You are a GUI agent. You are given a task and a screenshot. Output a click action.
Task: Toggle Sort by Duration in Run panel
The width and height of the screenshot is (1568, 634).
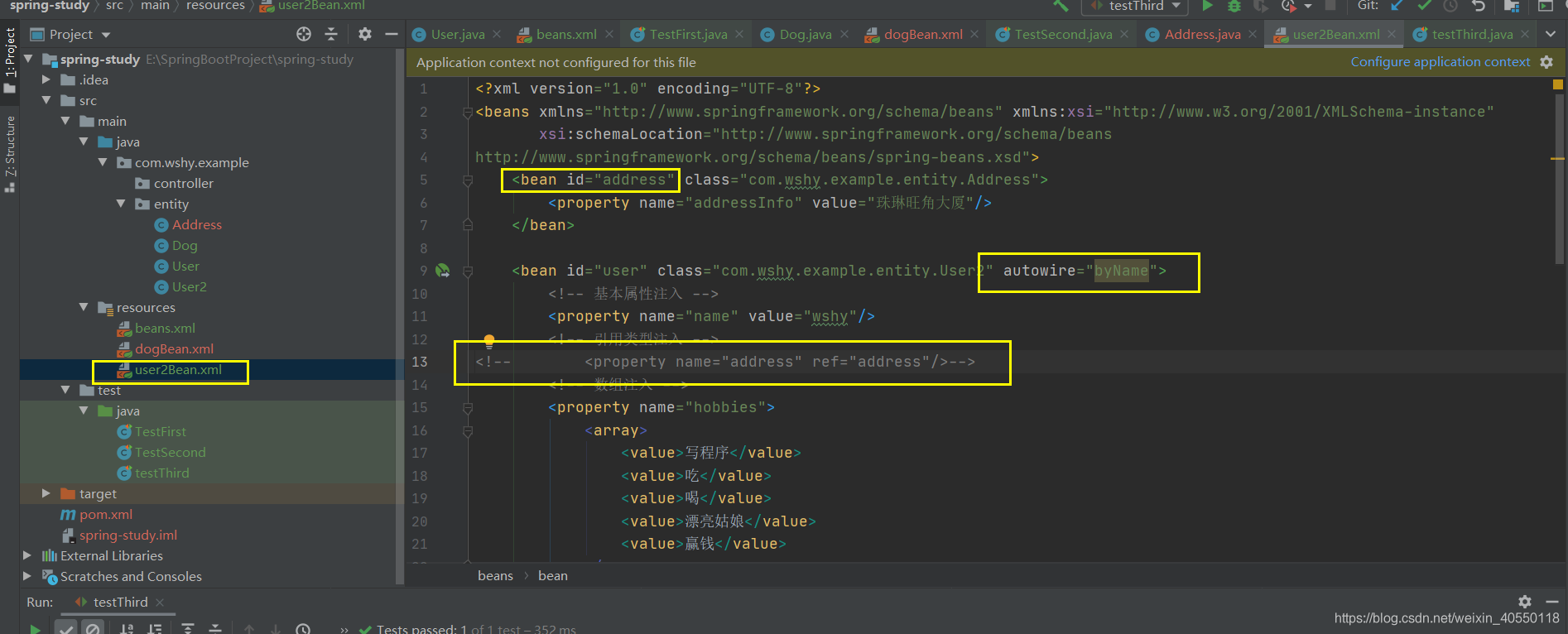tap(155, 629)
